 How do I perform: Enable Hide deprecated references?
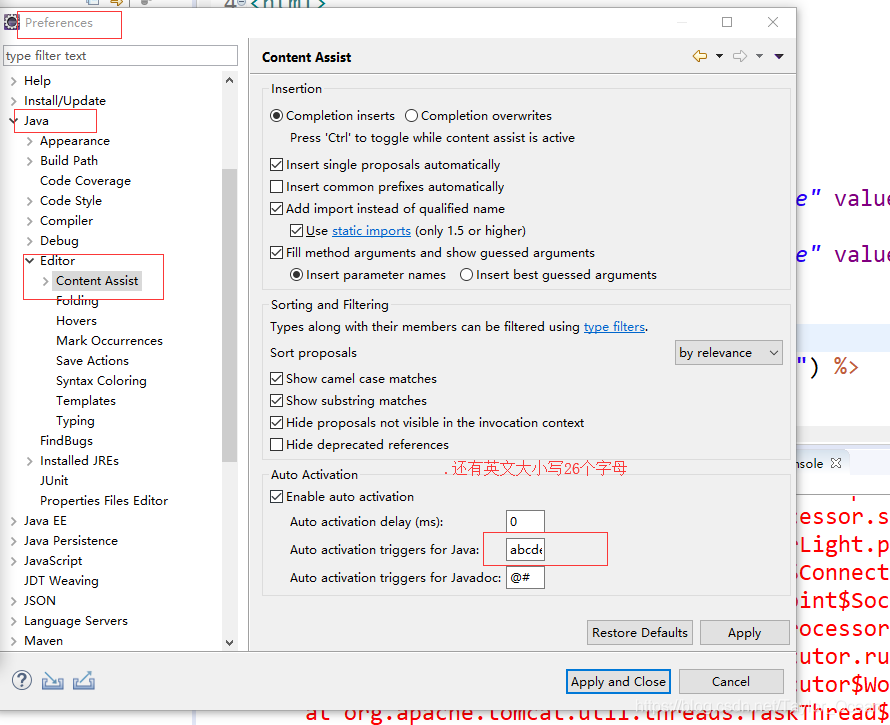coord(275,445)
